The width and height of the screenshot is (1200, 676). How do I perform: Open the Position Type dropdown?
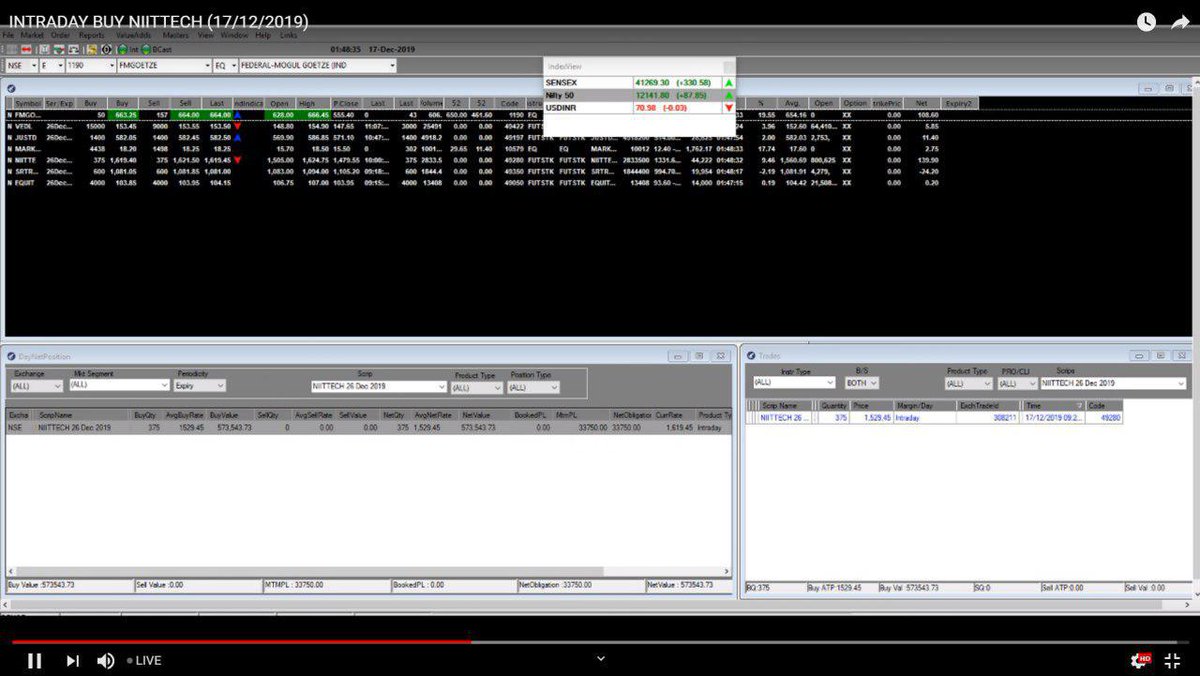pos(533,387)
